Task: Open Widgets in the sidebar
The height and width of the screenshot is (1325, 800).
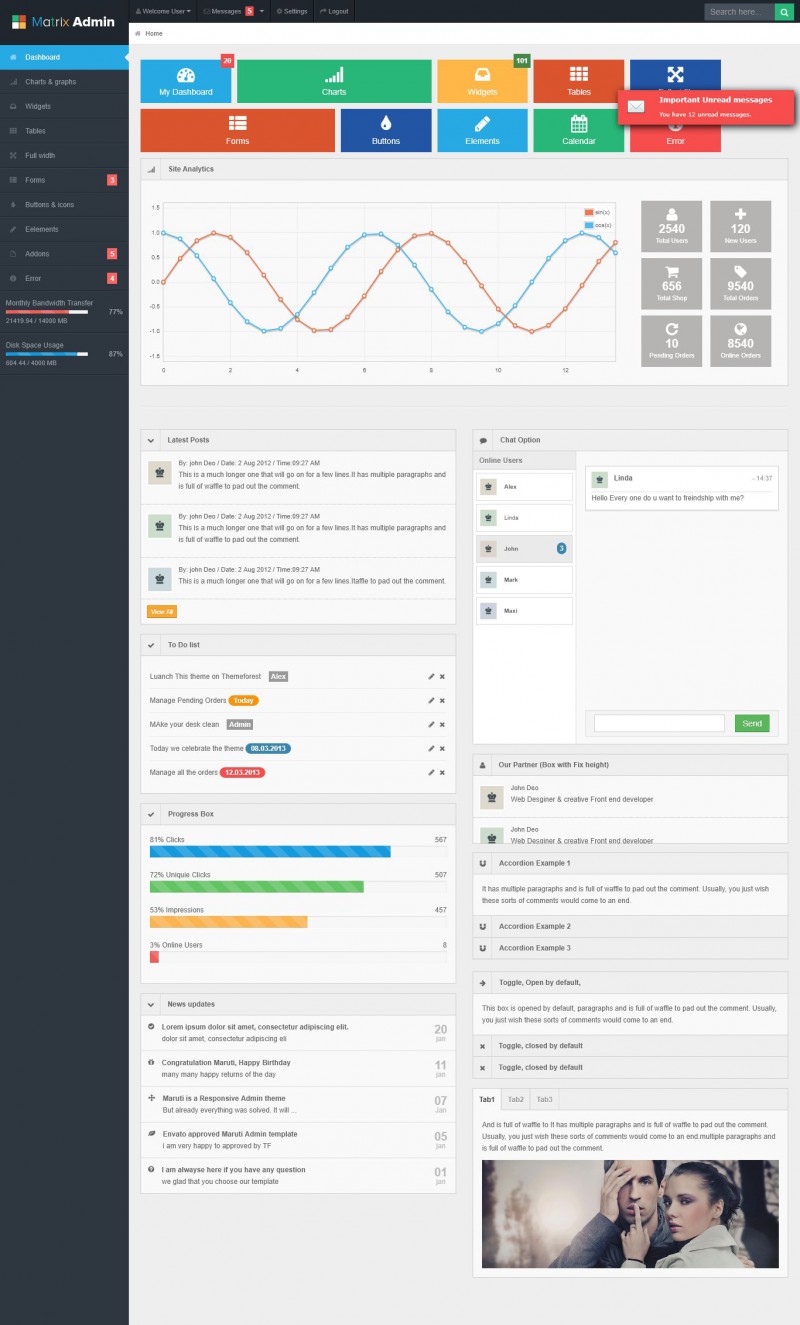Action: pyautogui.click(x=64, y=106)
